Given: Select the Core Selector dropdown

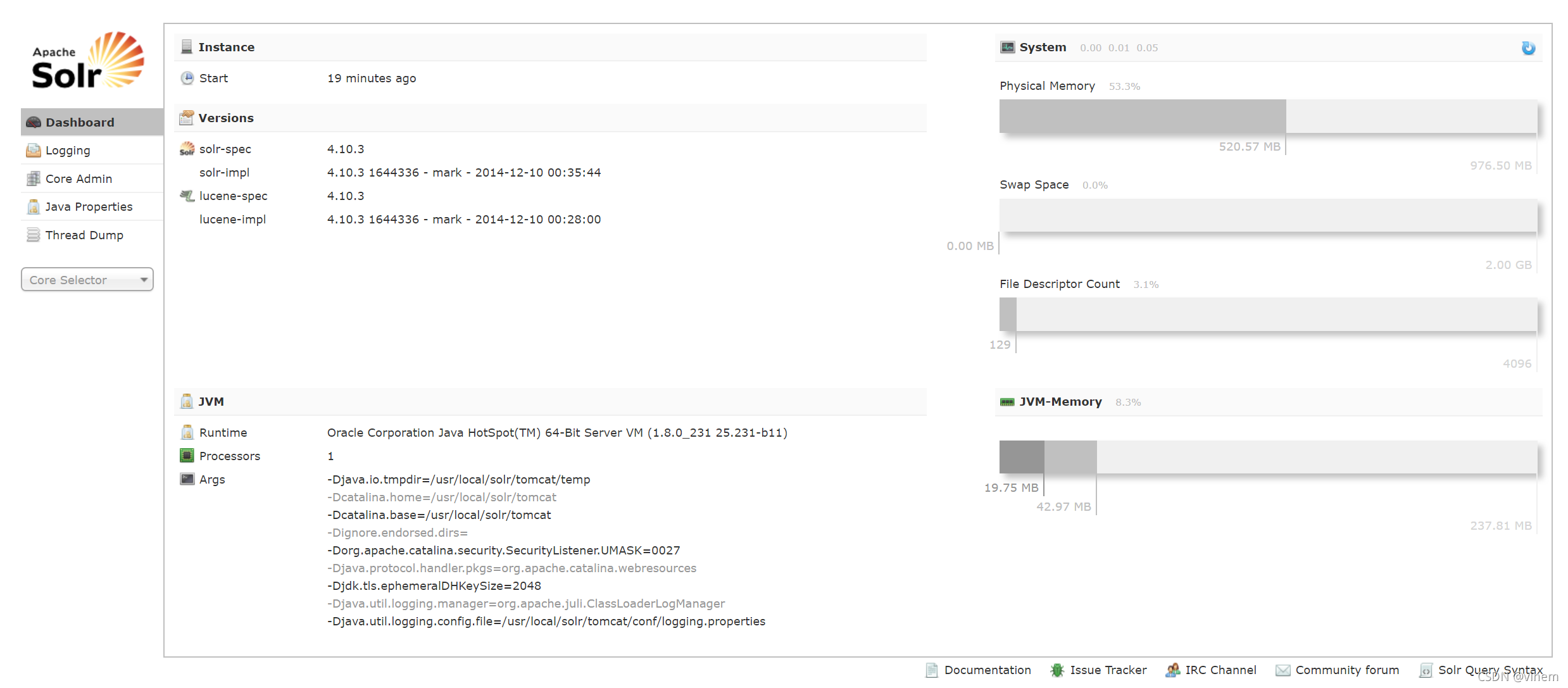Looking at the screenshot, I should click(88, 280).
